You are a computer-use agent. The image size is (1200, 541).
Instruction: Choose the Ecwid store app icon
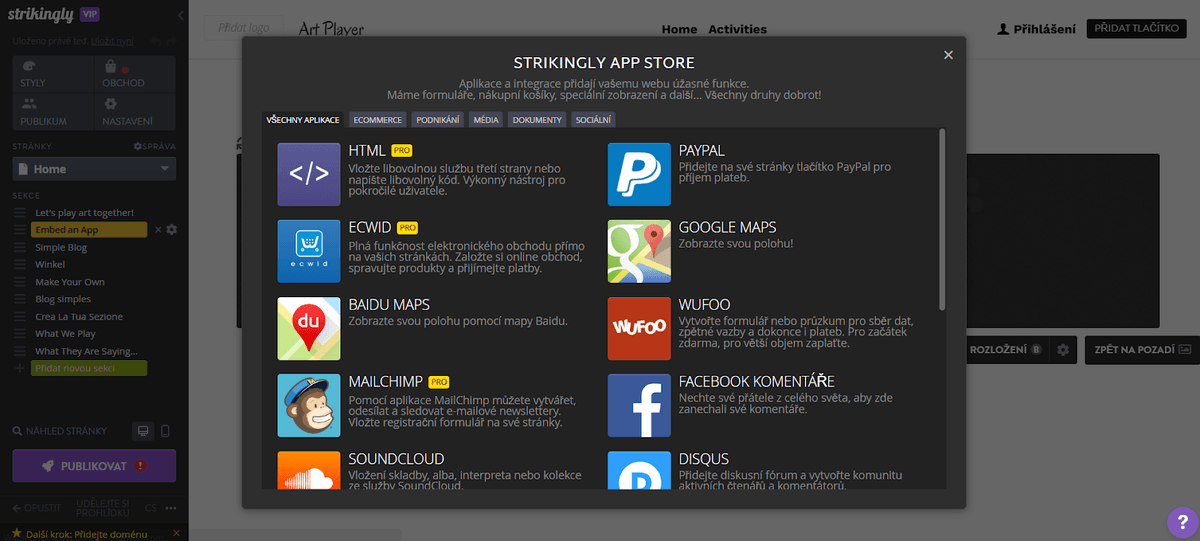[309, 251]
